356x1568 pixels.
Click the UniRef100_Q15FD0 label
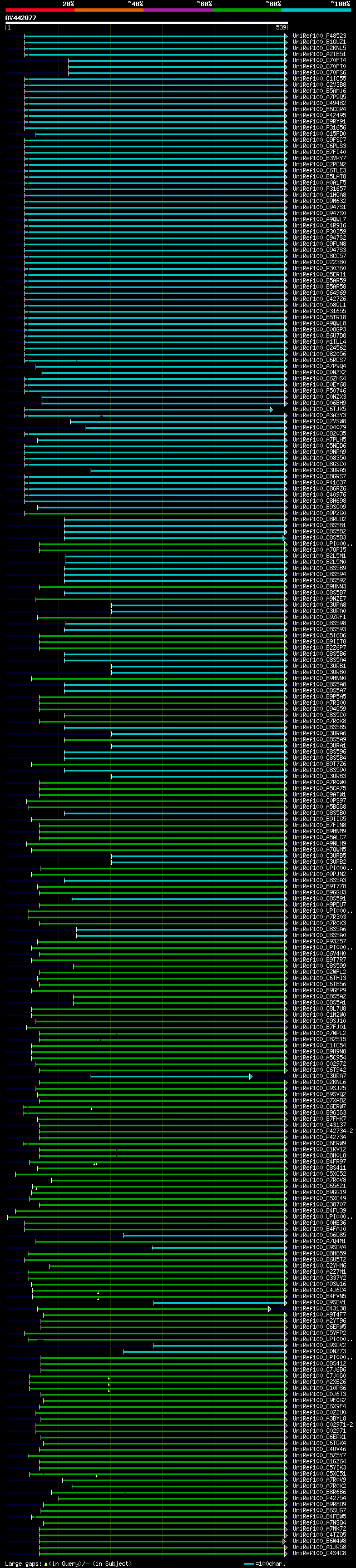click(319, 134)
